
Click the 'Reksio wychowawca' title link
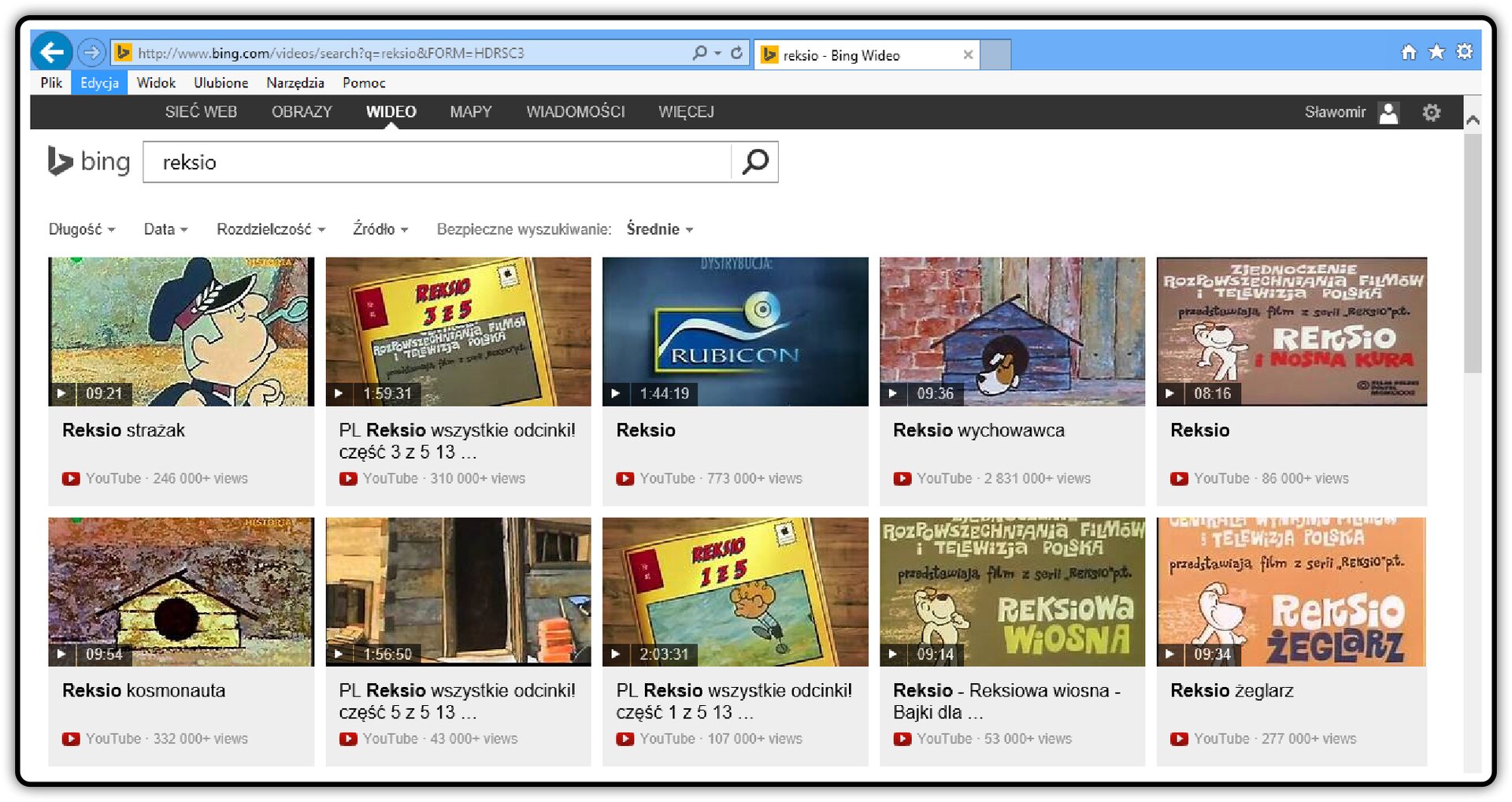(979, 430)
